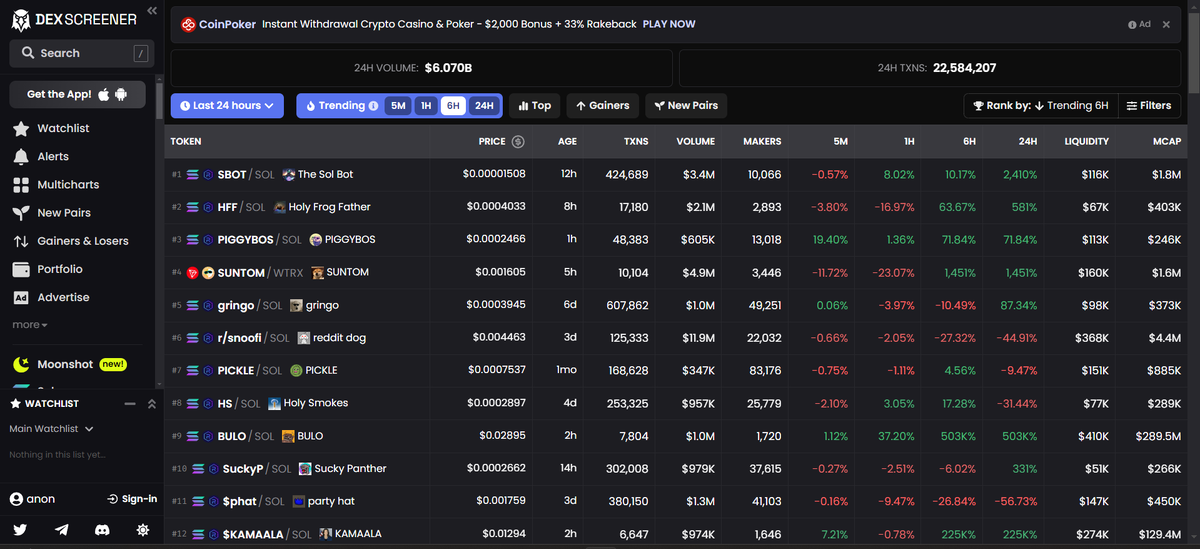This screenshot has width=1200, height=549.
Task: Switch to the Top tab
Action: [x=535, y=105]
